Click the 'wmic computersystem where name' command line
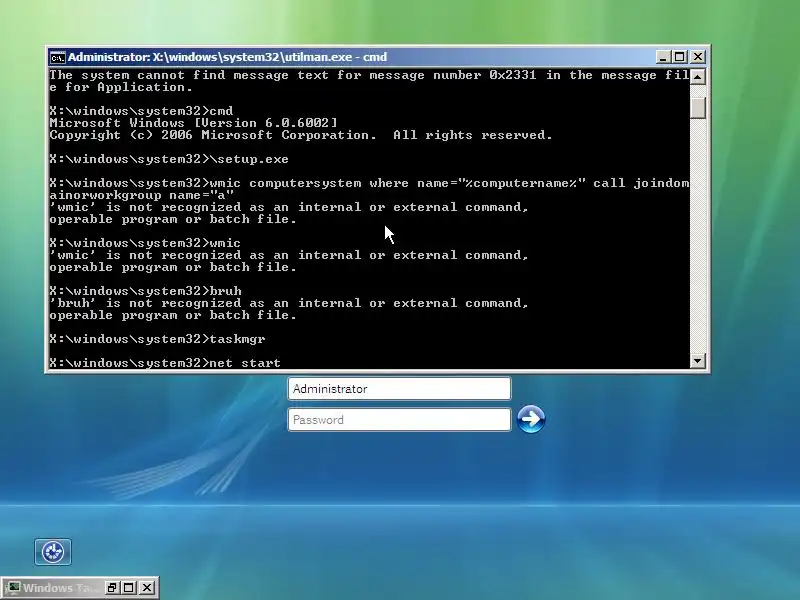The width and height of the screenshot is (800, 600). point(369,189)
